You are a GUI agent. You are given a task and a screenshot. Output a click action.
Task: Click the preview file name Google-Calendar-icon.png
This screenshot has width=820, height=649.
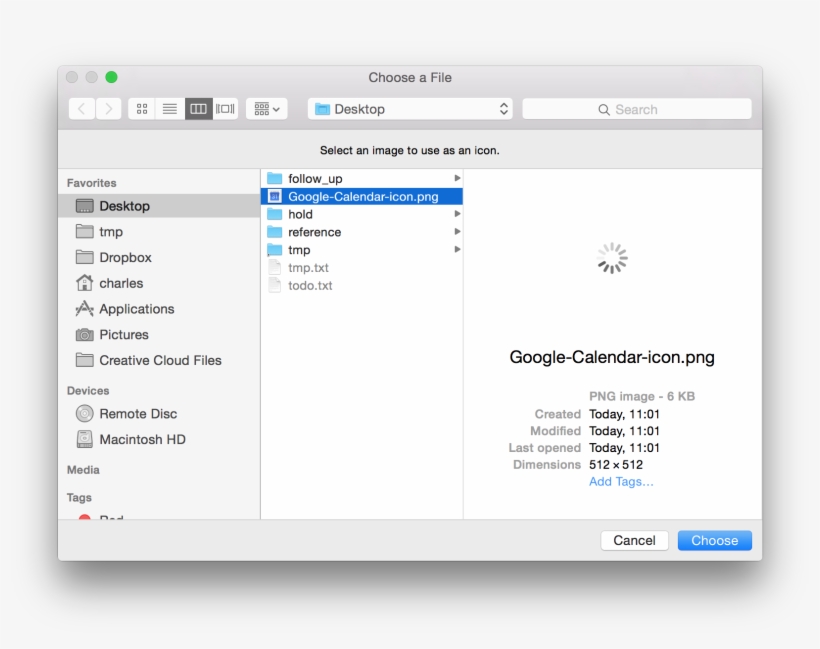coord(612,357)
